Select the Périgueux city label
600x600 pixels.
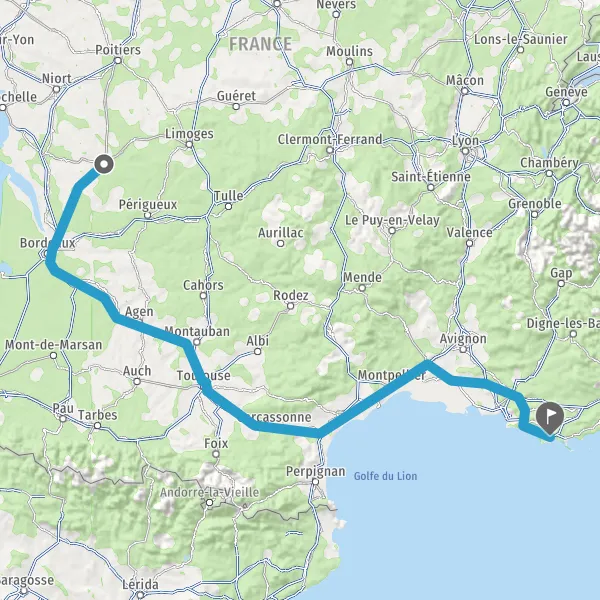(148, 205)
